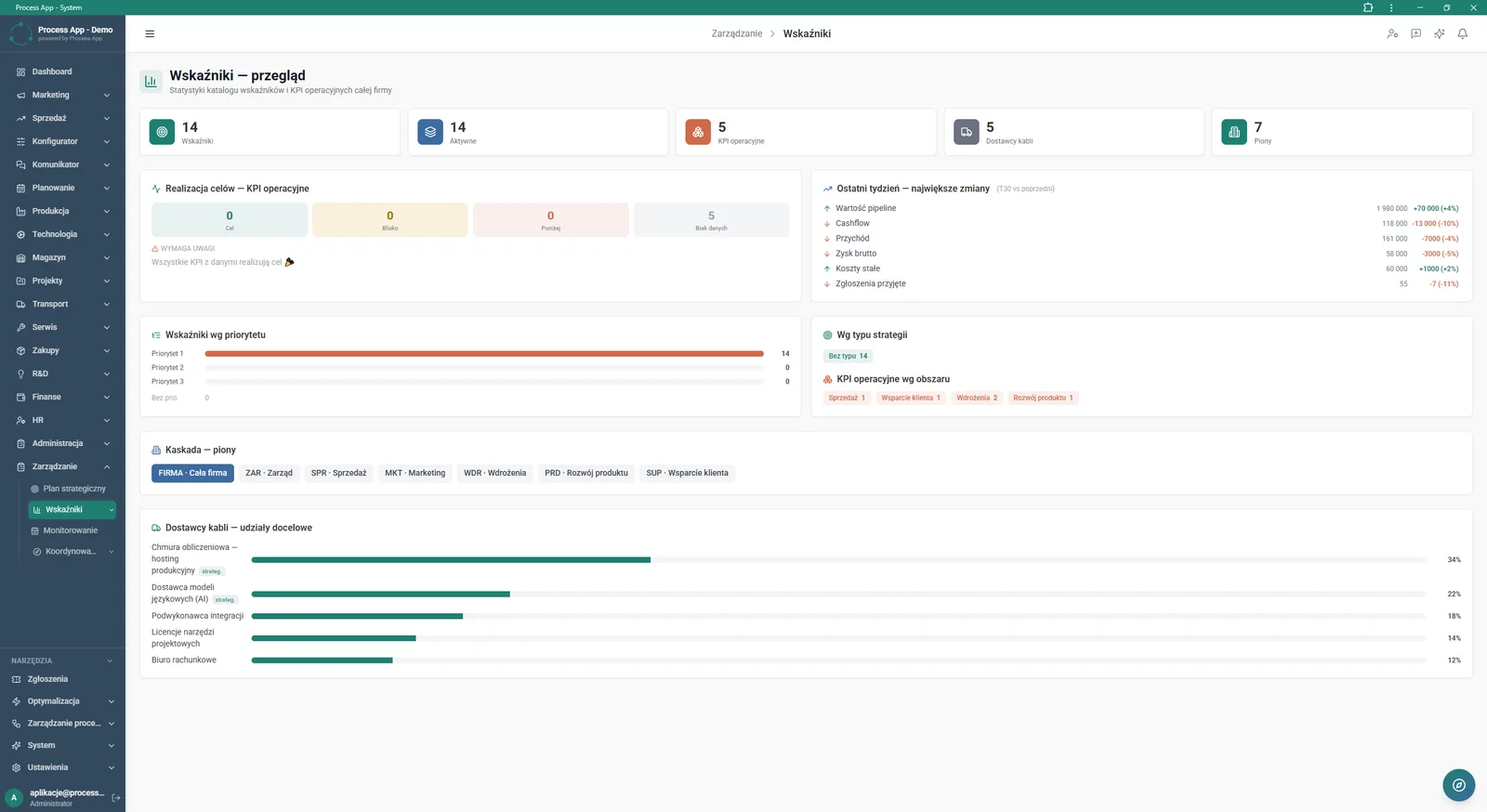Expand the Magazyn sidebar section
The width and height of the screenshot is (1487, 812).
click(62, 257)
